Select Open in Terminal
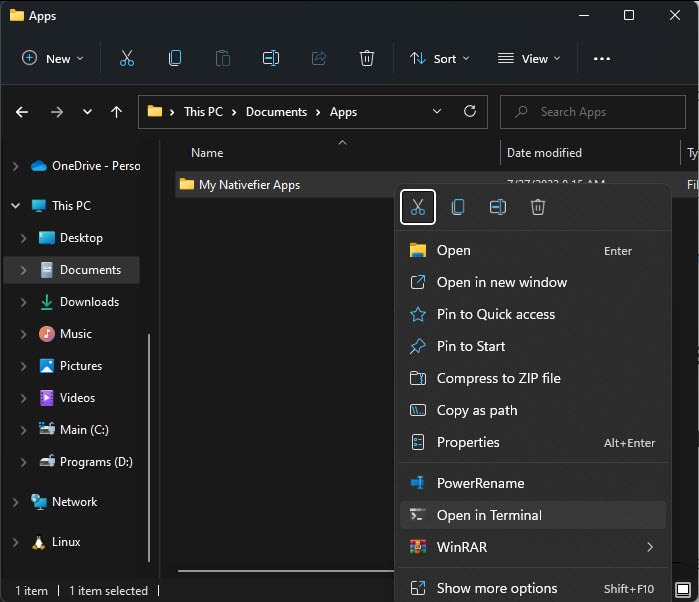Image resolution: width=699 pixels, height=602 pixels. 489,515
